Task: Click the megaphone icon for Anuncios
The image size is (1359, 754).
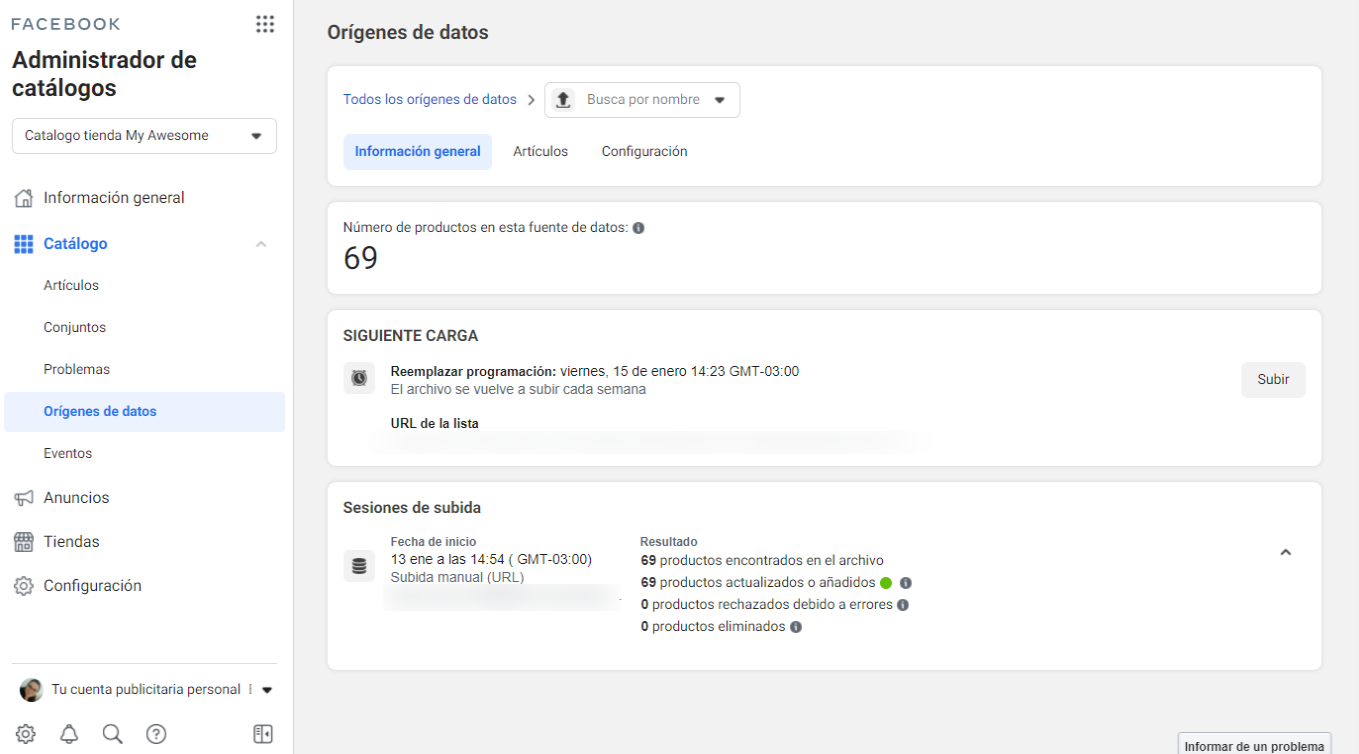Action: [24, 498]
